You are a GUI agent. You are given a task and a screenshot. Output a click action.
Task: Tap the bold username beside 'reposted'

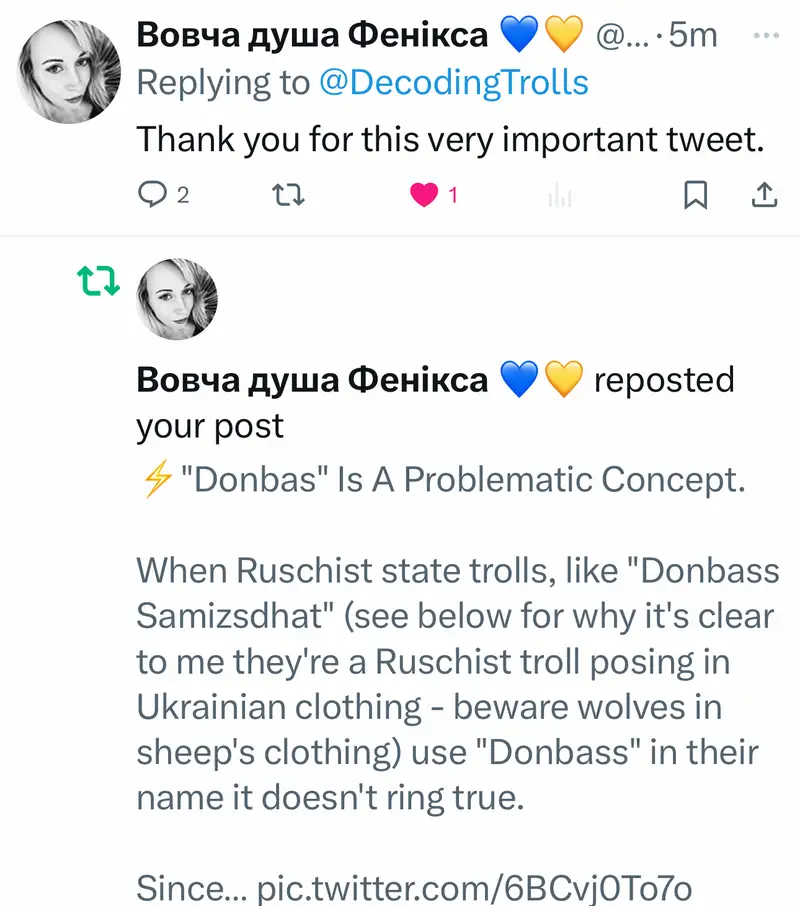pyautogui.click(x=311, y=380)
